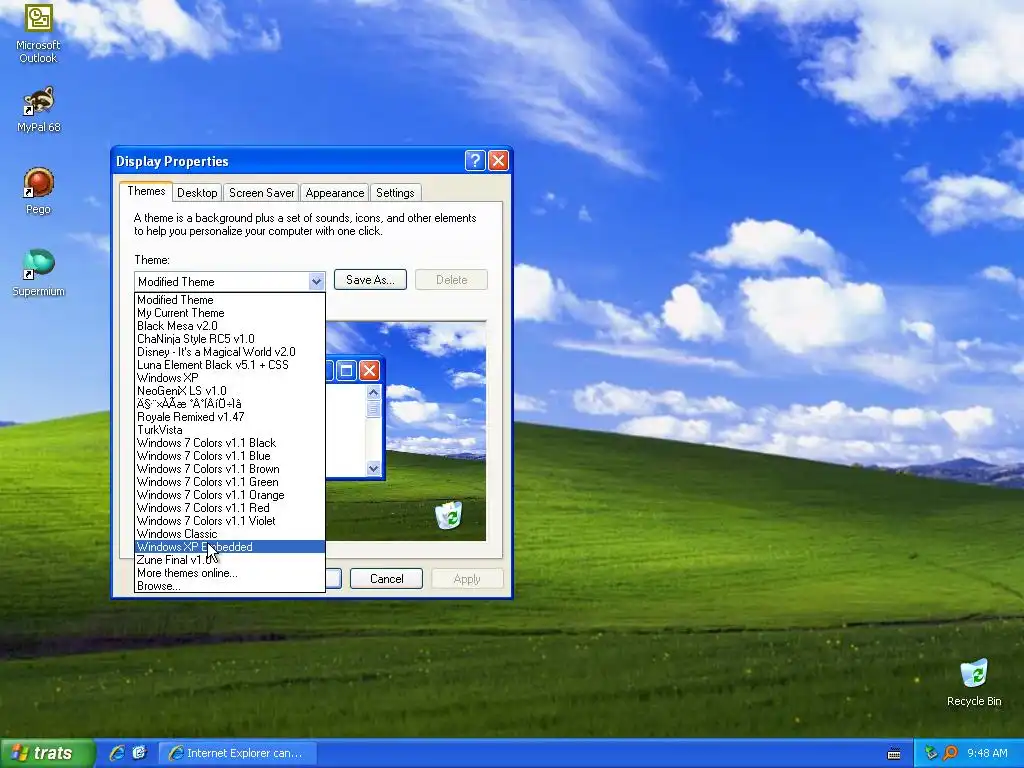Select NeoGeniX LS v1.0 theme
Image resolution: width=1024 pixels, height=768 pixels.
tap(229, 391)
